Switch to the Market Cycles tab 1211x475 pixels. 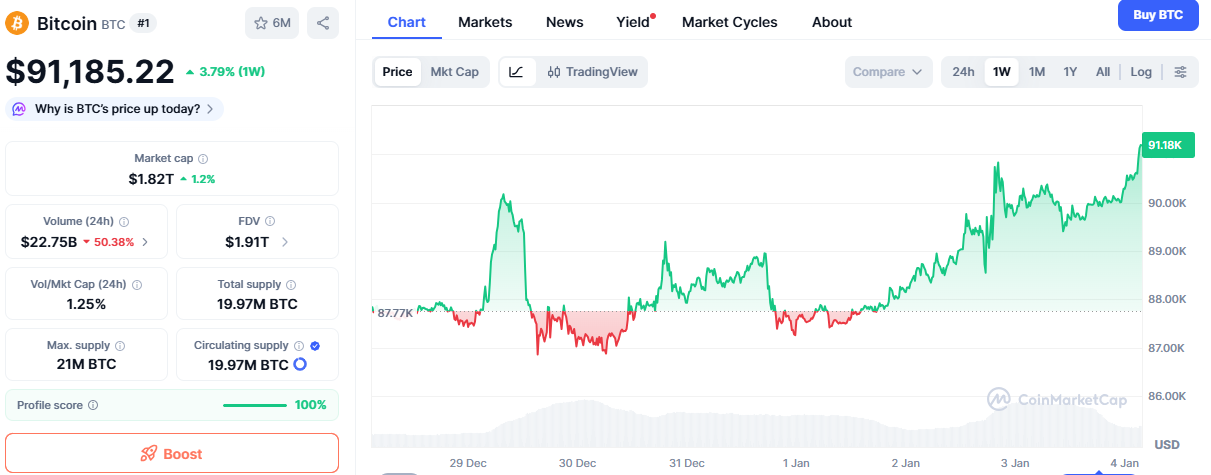[729, 22]
